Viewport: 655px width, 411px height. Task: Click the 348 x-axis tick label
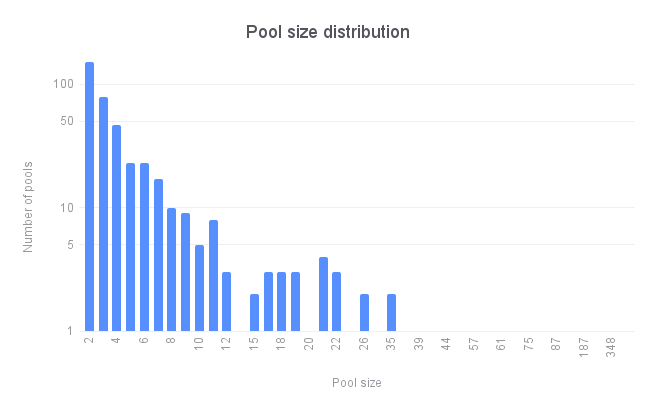(x=611, y=348)
